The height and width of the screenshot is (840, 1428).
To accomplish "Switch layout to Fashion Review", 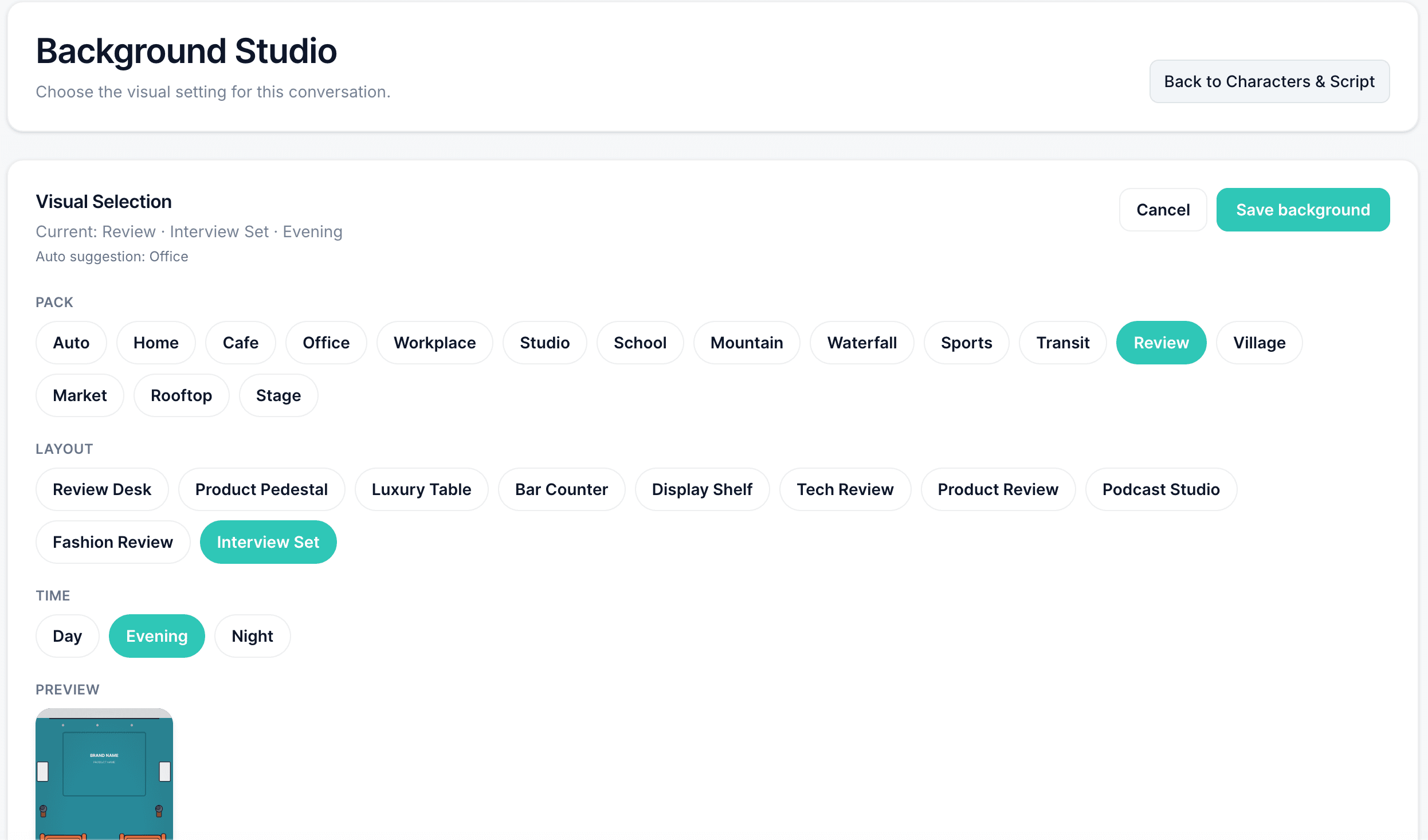I will tap(113, 542).
